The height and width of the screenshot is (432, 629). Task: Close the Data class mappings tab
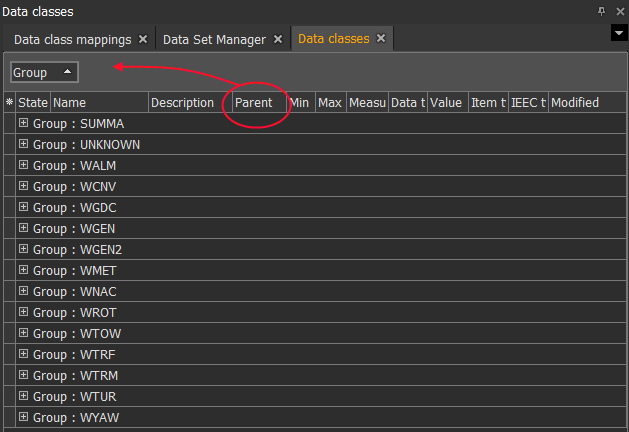pos(143,39)
